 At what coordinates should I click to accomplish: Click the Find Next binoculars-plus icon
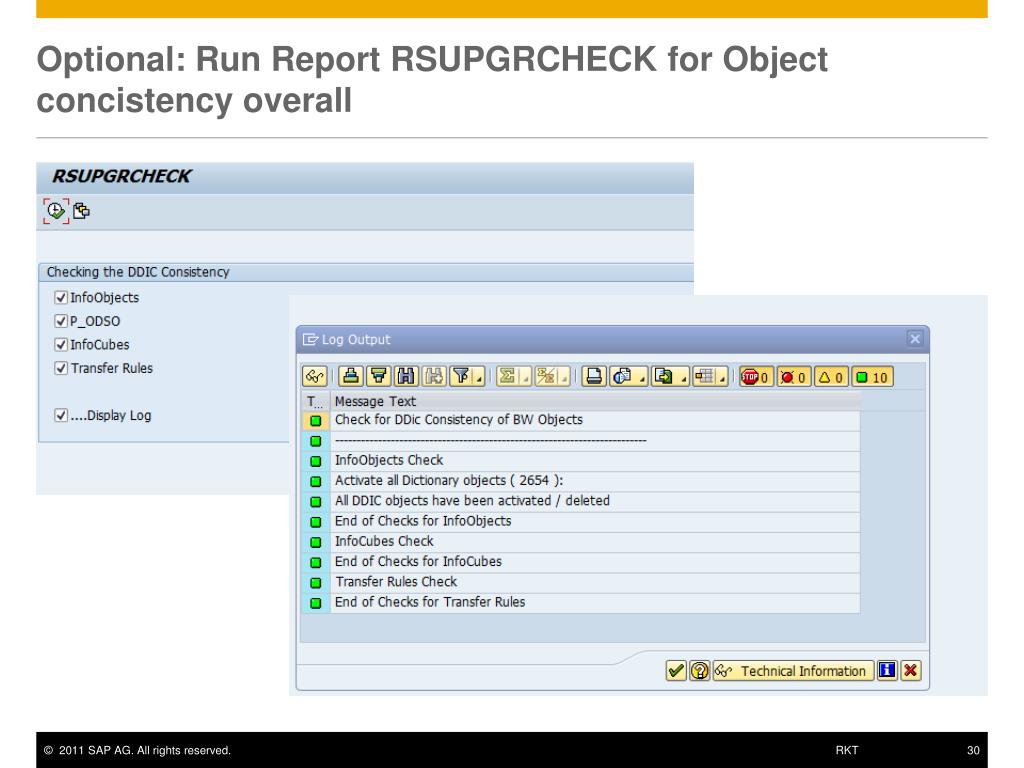click(x=434, y=377)
